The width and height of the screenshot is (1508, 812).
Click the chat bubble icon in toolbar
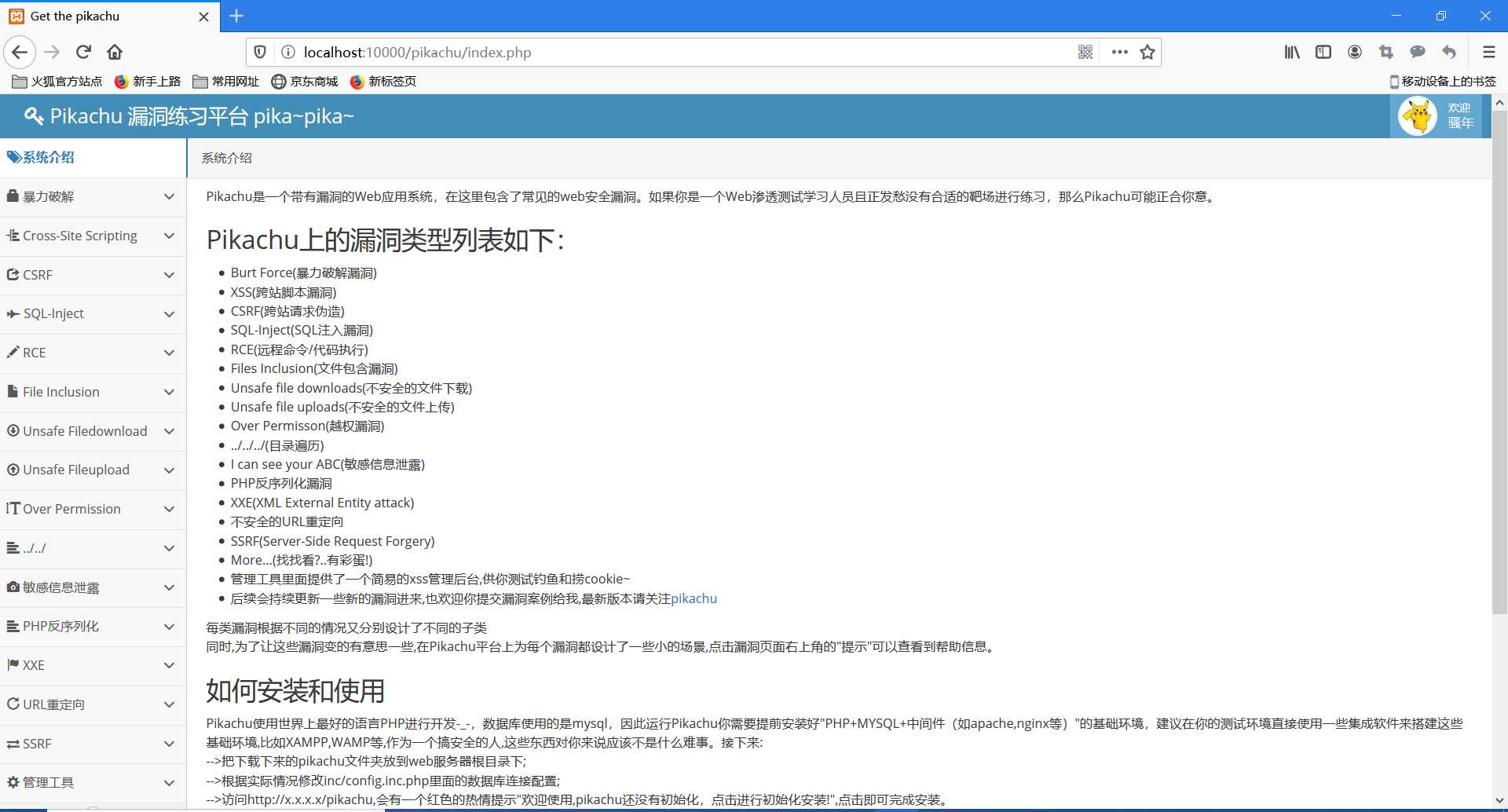pyautogui.click(x=1418, y=52)
